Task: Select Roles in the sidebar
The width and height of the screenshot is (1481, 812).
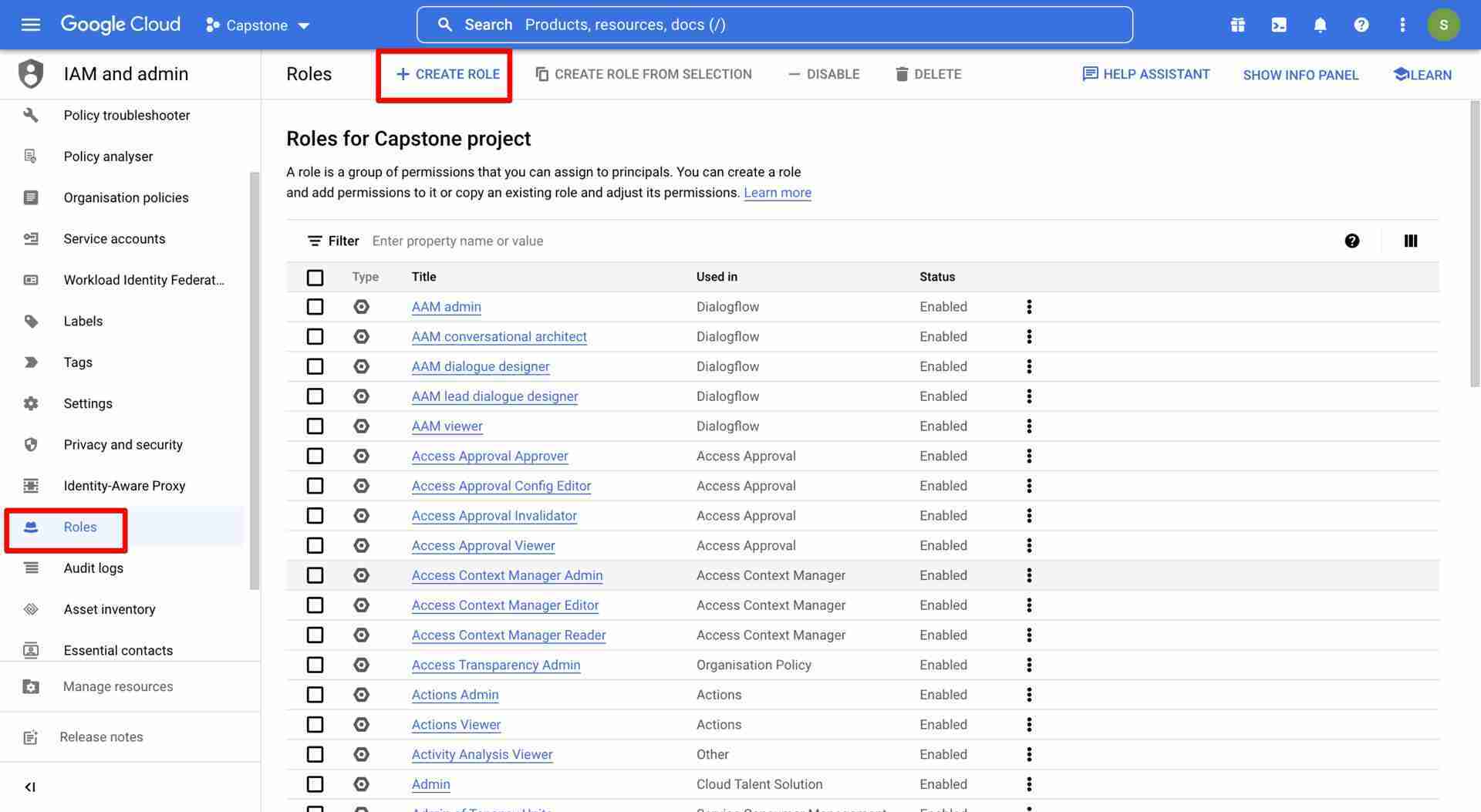Action: click(80, 527)
